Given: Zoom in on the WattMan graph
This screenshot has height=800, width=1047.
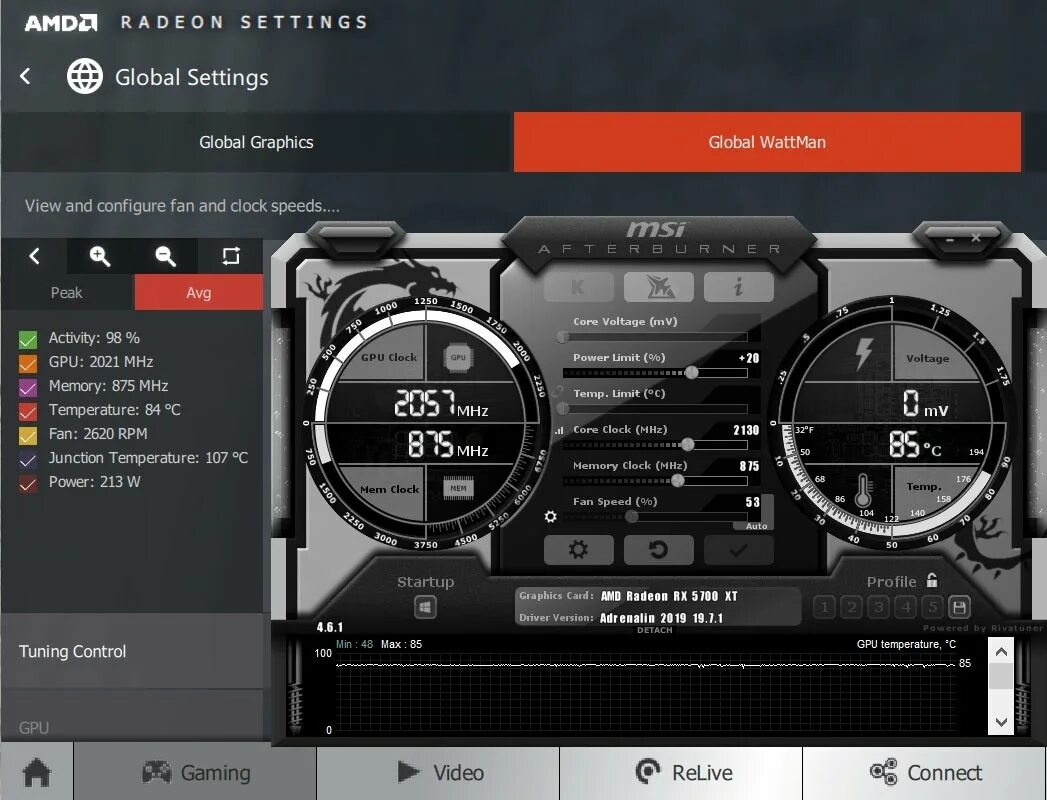Looking at the screenshot, I should [x=99, y=256].
